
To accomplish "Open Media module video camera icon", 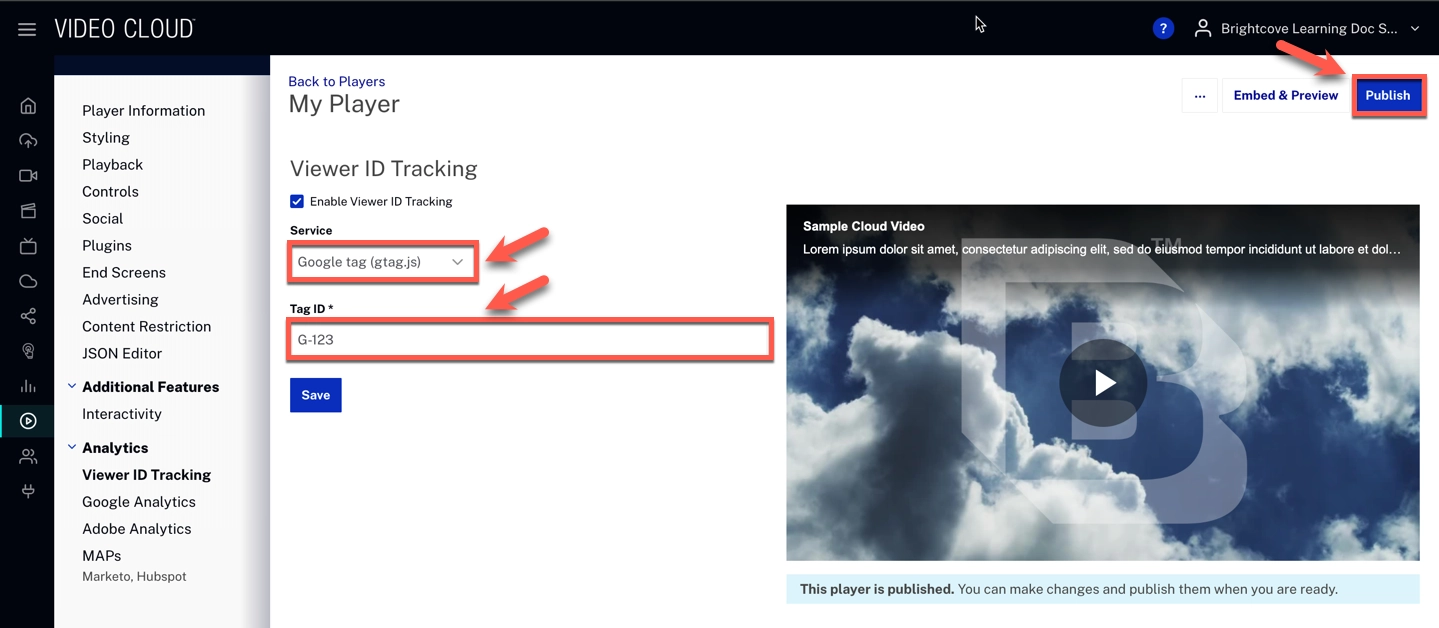I will pyautogui.click(x=28, y=176).
